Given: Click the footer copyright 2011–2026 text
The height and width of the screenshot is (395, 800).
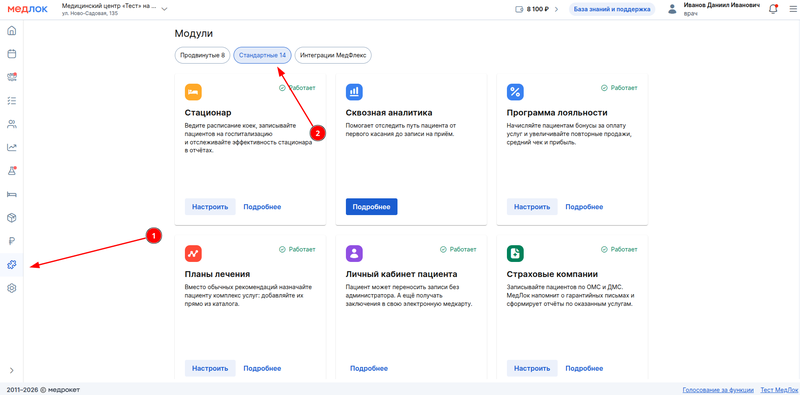Looking at the screenshot, I should click(x=43, y=390).
